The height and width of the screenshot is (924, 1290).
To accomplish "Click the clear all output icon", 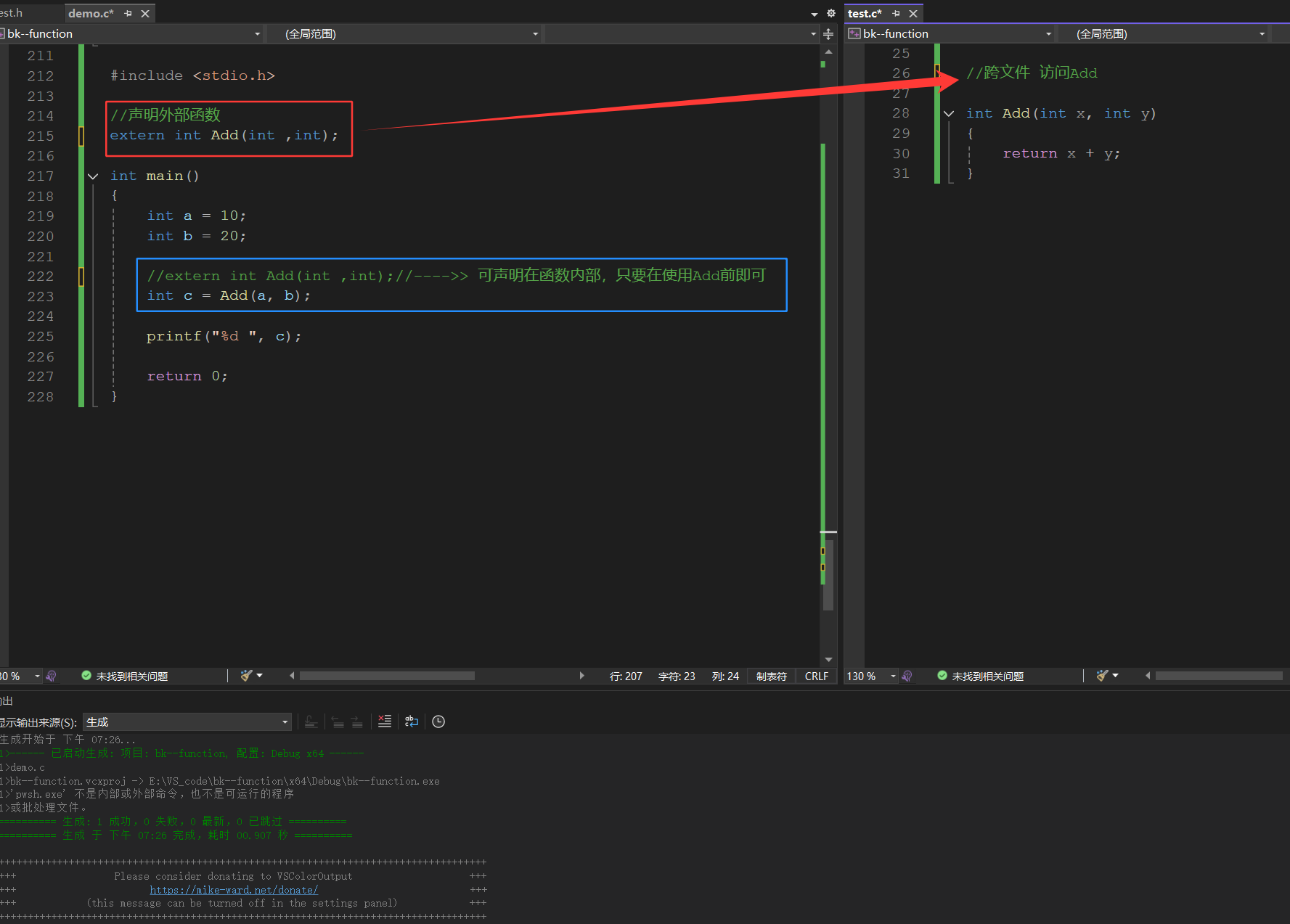I will point(385,721).
